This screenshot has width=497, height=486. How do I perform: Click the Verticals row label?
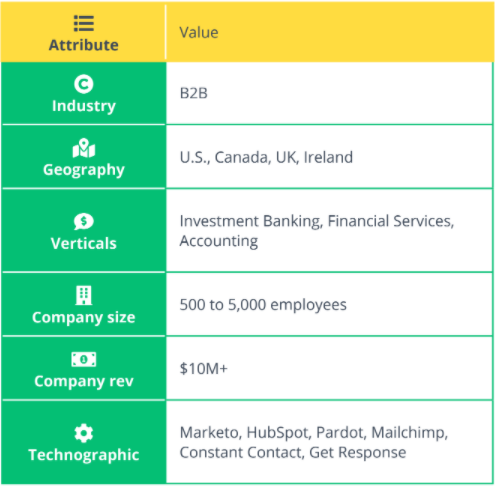point(84,243)
